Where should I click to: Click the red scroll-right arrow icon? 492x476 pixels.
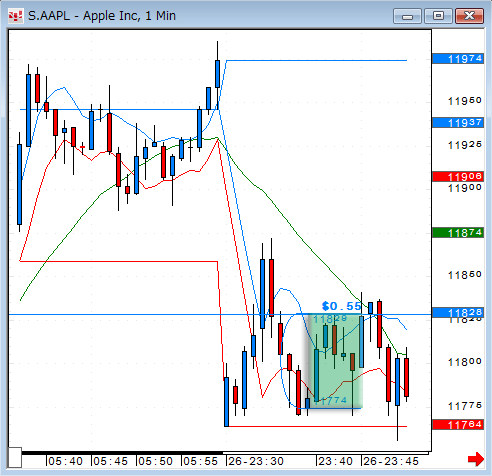pos(476,459)
